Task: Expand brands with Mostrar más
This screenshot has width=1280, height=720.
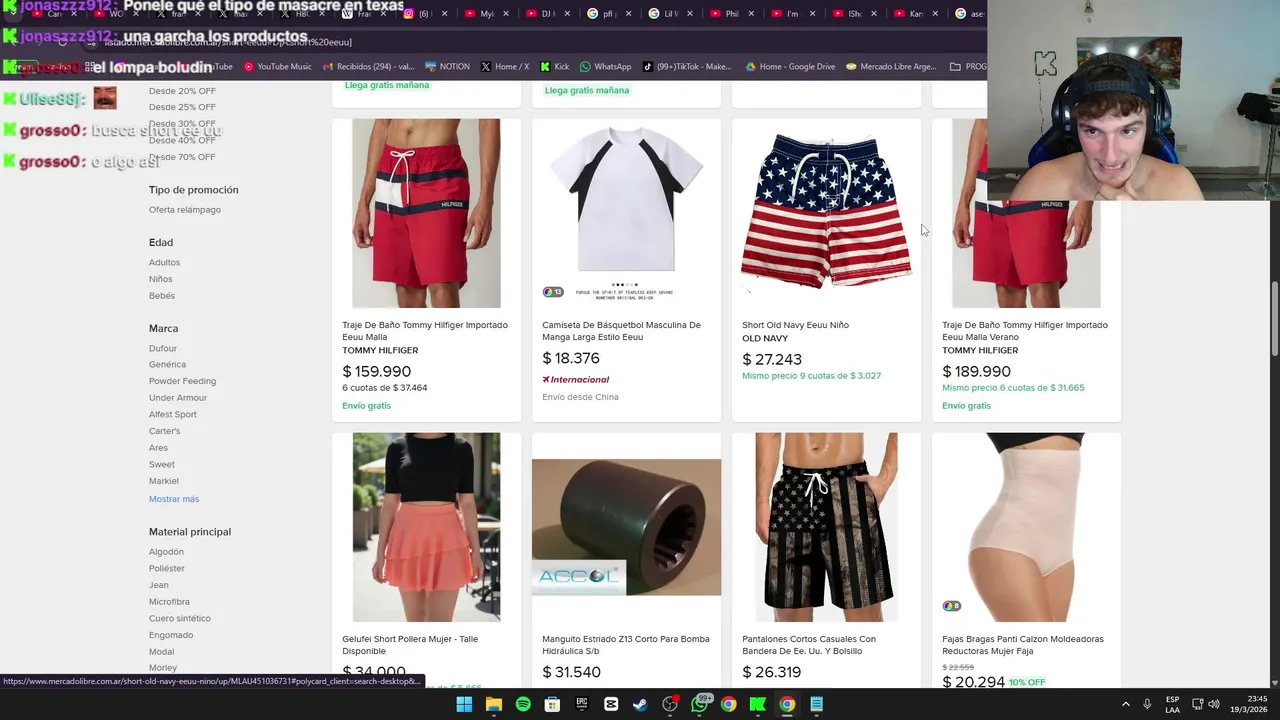Action: coord(174,499)
